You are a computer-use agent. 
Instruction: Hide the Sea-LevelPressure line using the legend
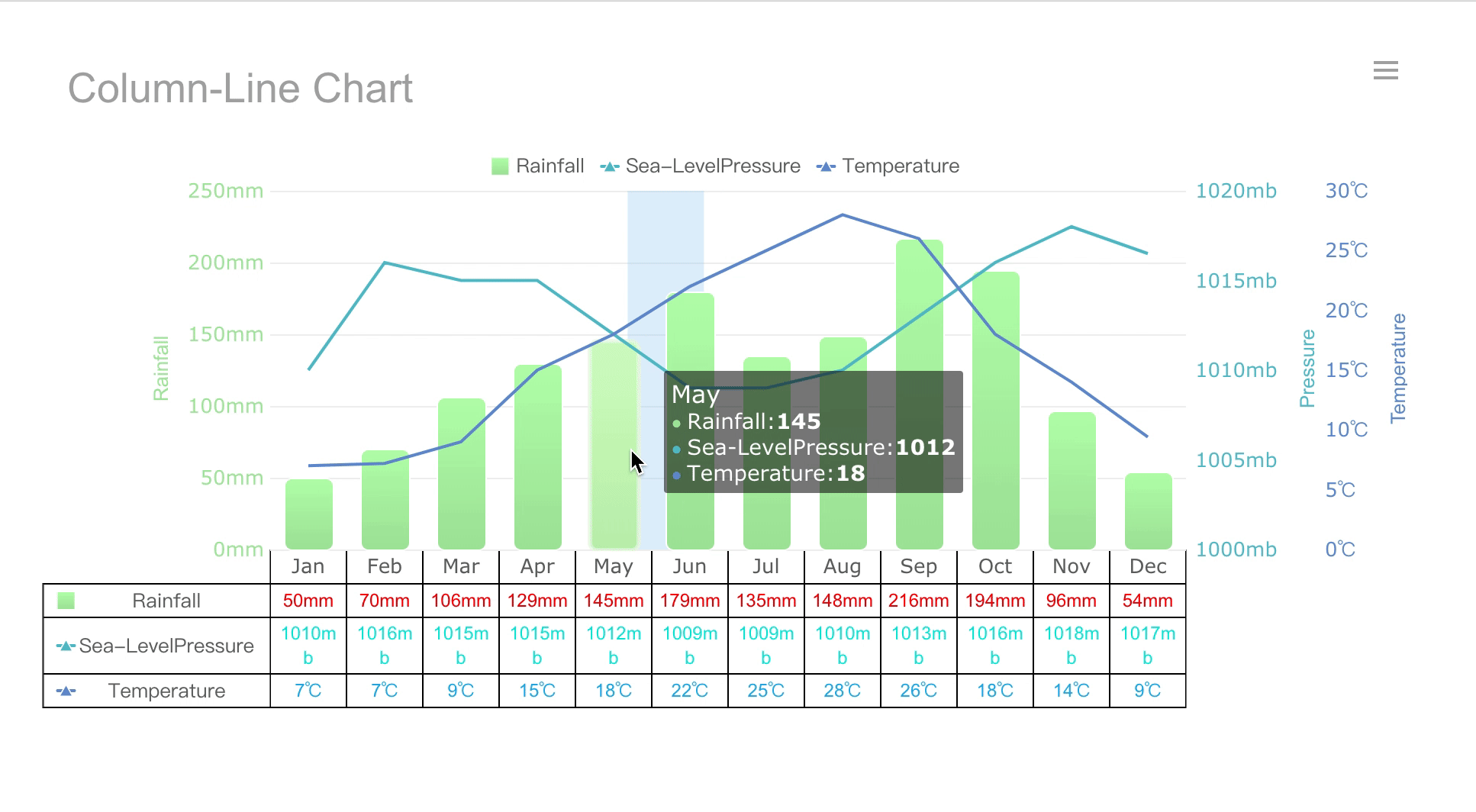[x=713, y=166]
